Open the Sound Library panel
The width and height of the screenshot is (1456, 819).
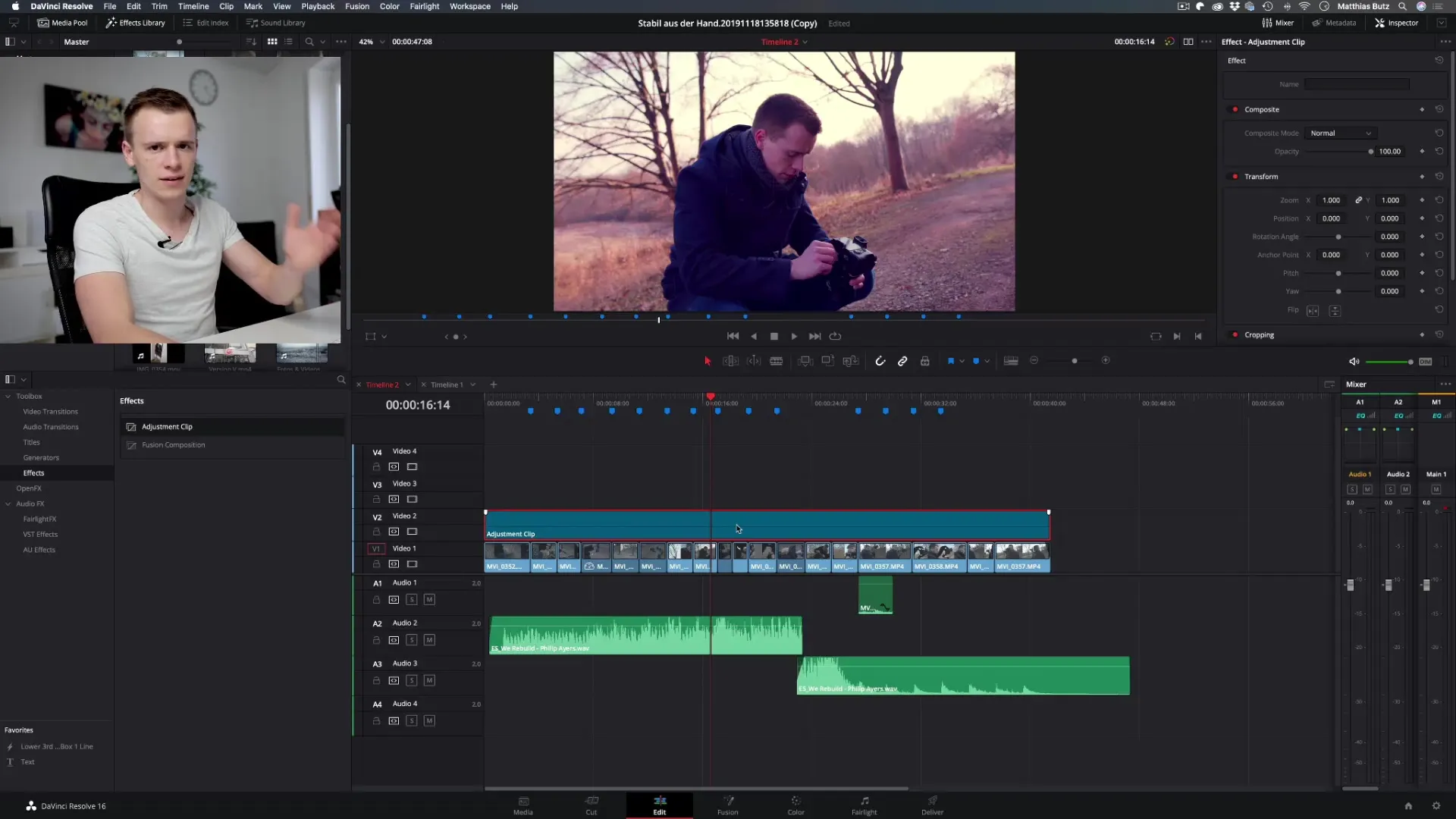click(275, 23)
